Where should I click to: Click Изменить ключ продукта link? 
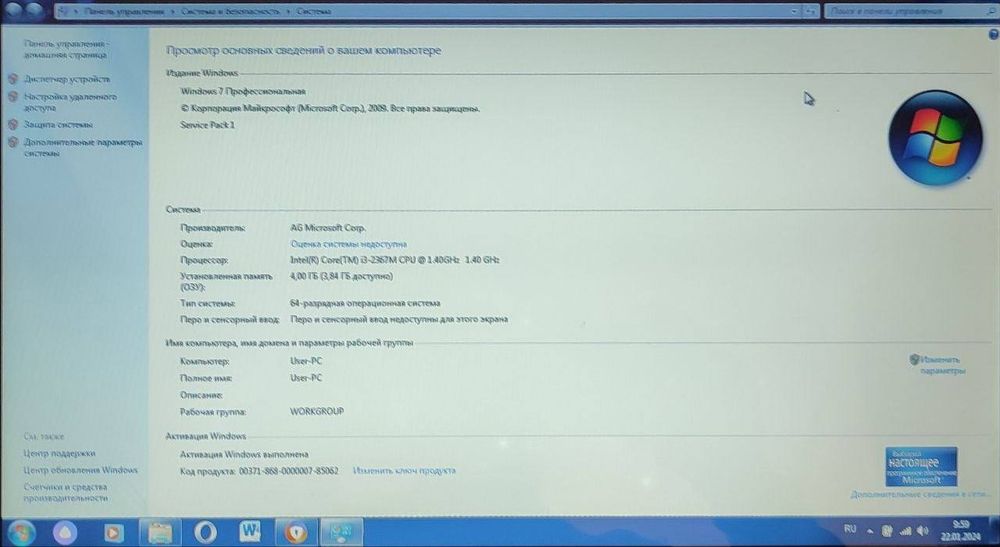click(x=404, y=470)
